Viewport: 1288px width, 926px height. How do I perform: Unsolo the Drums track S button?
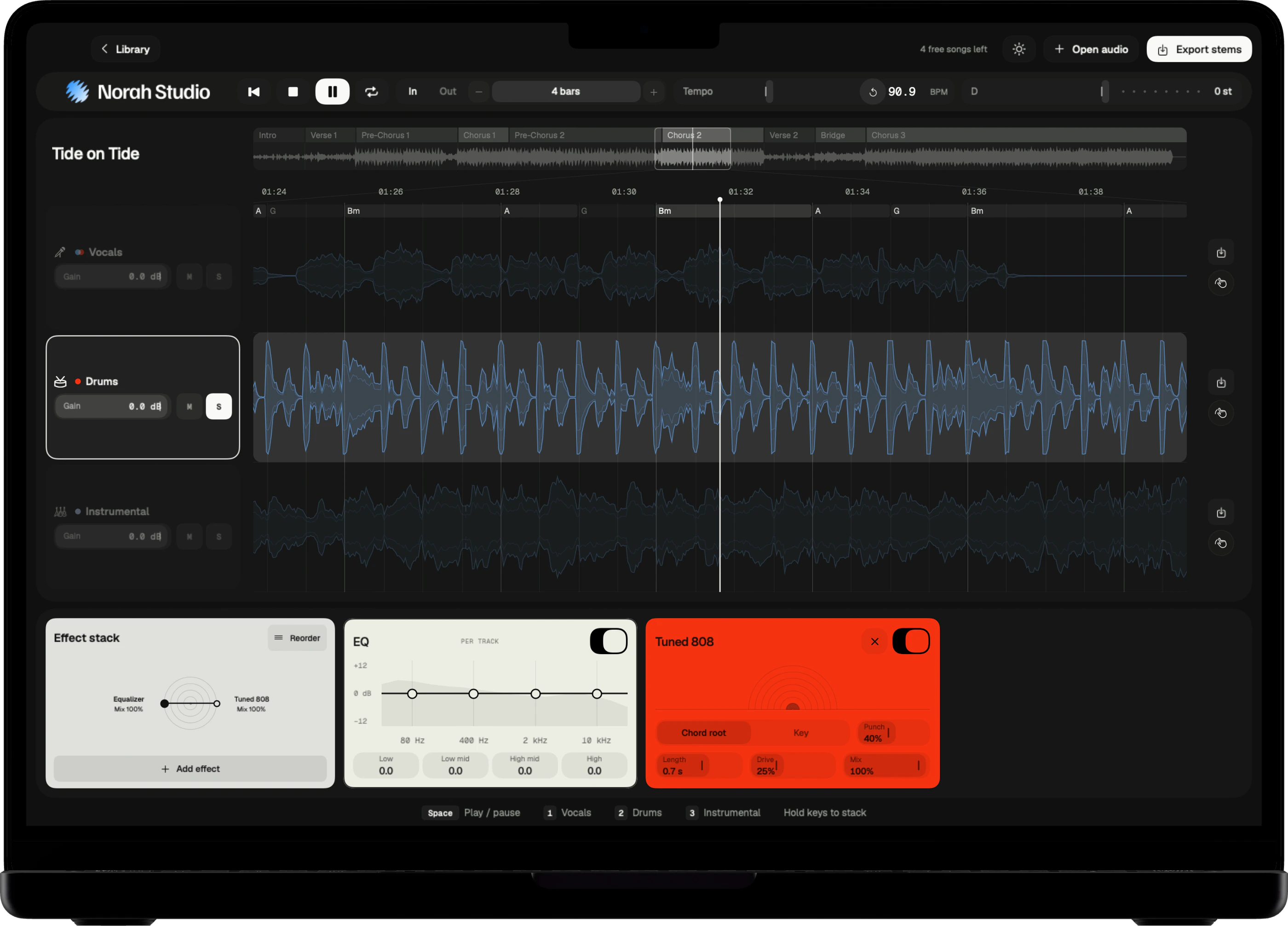(x=218, y=407)
